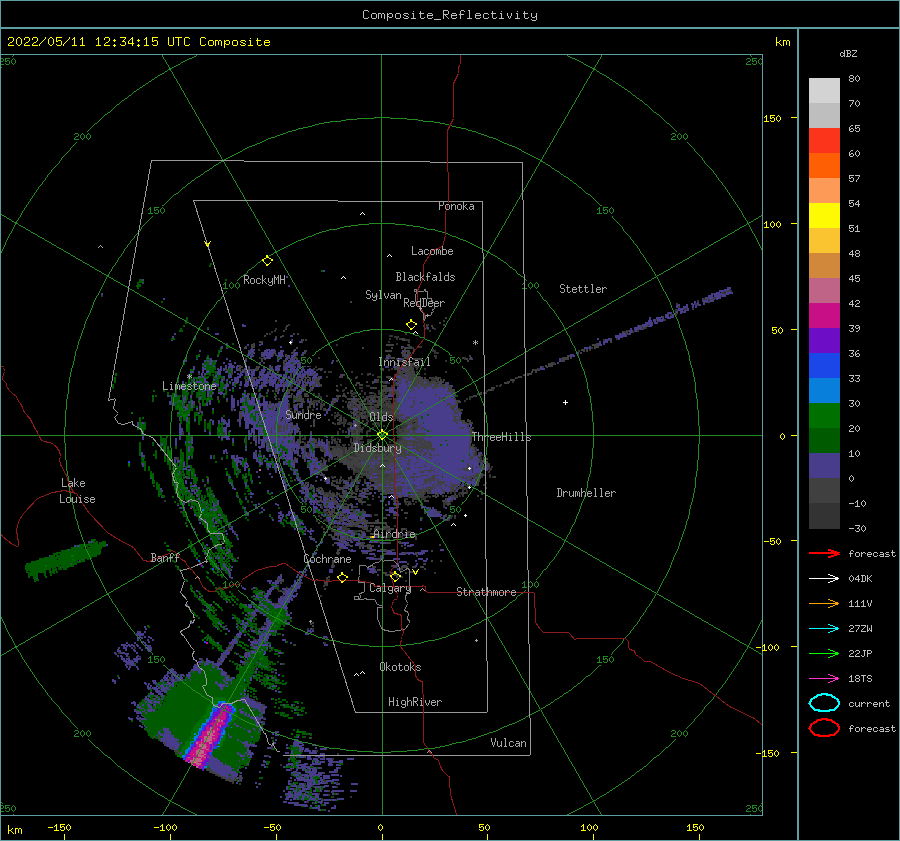Click the Limestone label

[189, 386]
